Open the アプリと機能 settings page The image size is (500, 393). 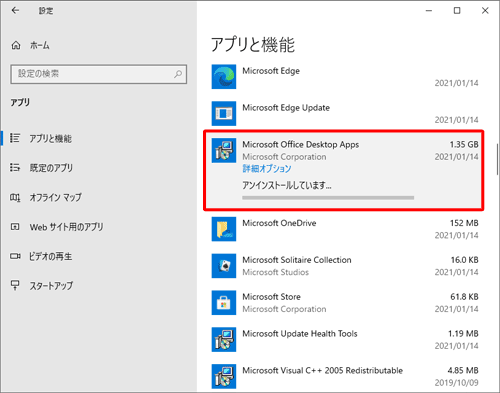point(51,138)
